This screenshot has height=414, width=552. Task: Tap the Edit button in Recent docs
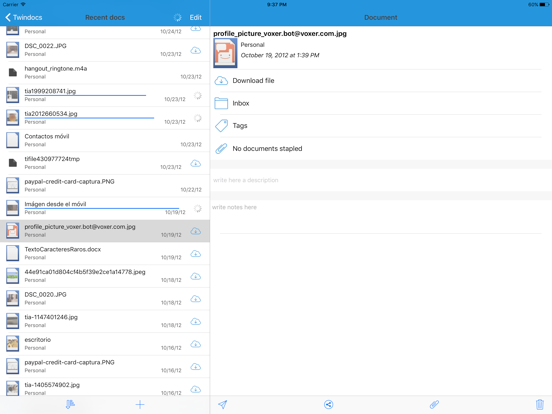coord(195,17)
